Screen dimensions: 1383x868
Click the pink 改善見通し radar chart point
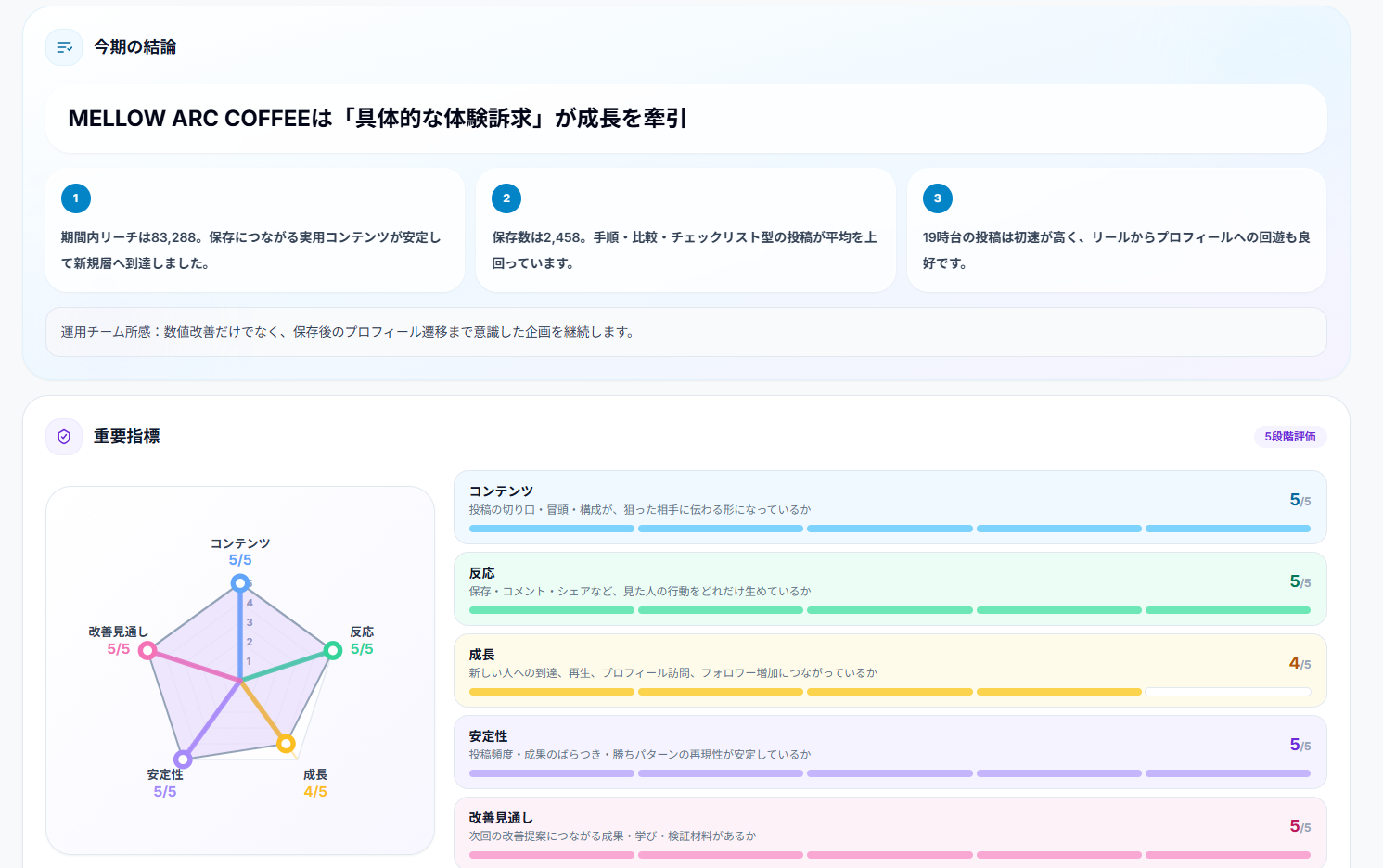pos(147,651)
